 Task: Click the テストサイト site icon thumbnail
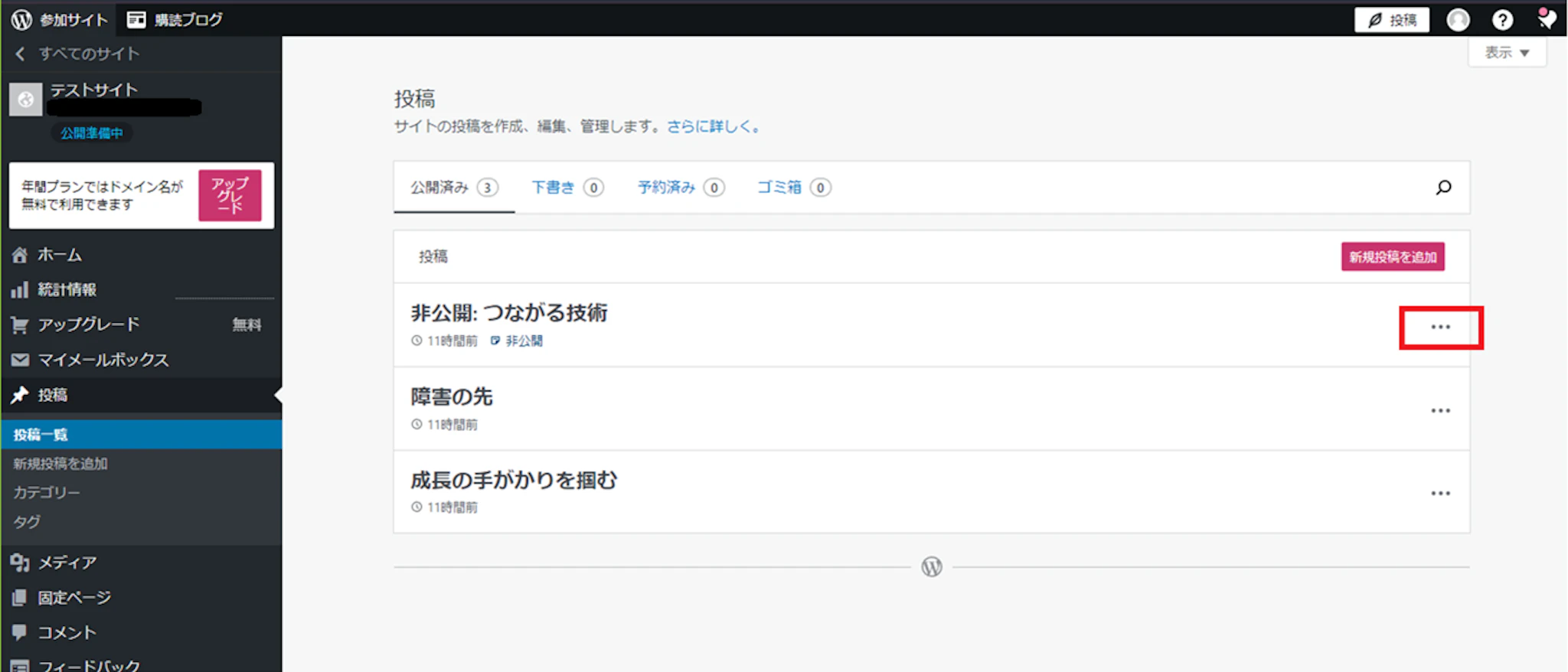click(x=25, y=99)
